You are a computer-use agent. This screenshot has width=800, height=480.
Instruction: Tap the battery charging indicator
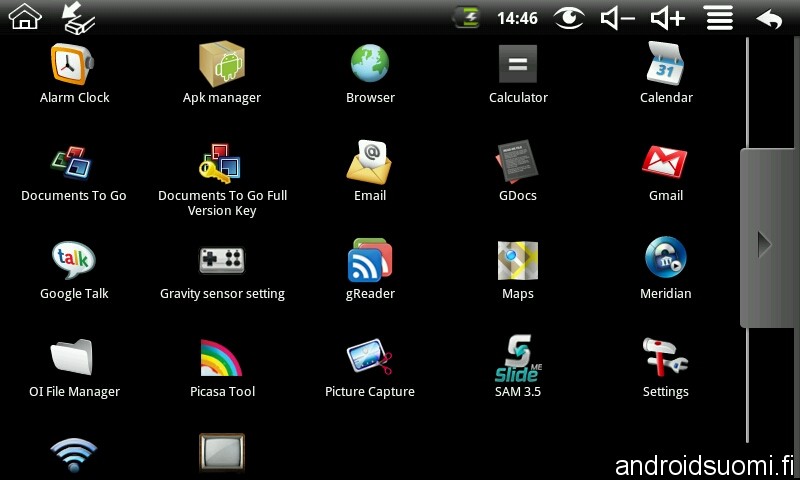point(467,18)
